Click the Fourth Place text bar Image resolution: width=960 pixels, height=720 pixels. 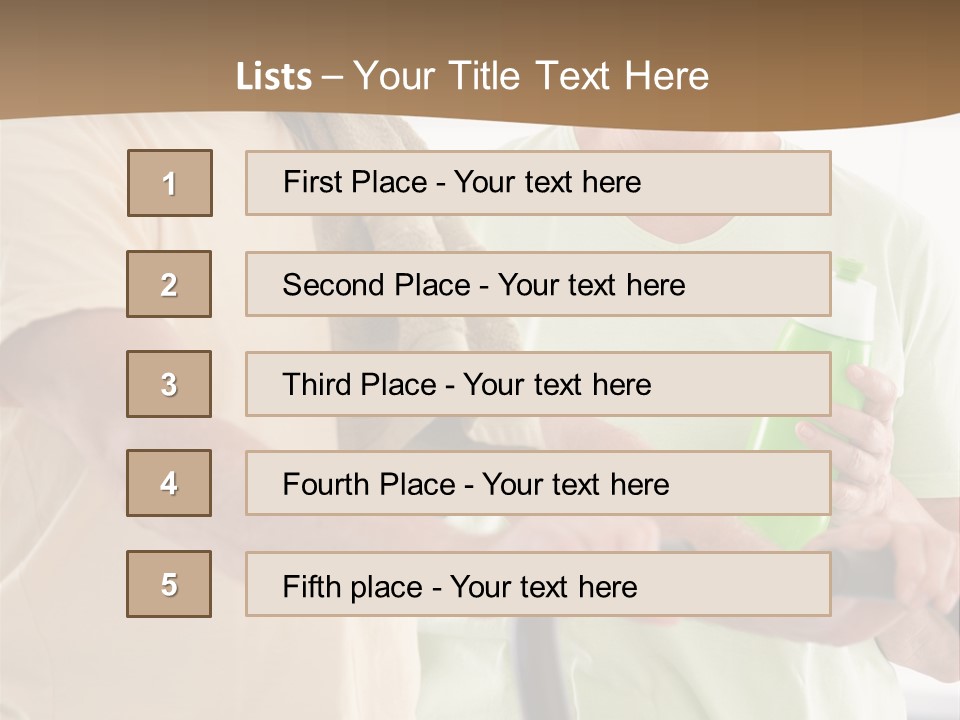[538, 483]
